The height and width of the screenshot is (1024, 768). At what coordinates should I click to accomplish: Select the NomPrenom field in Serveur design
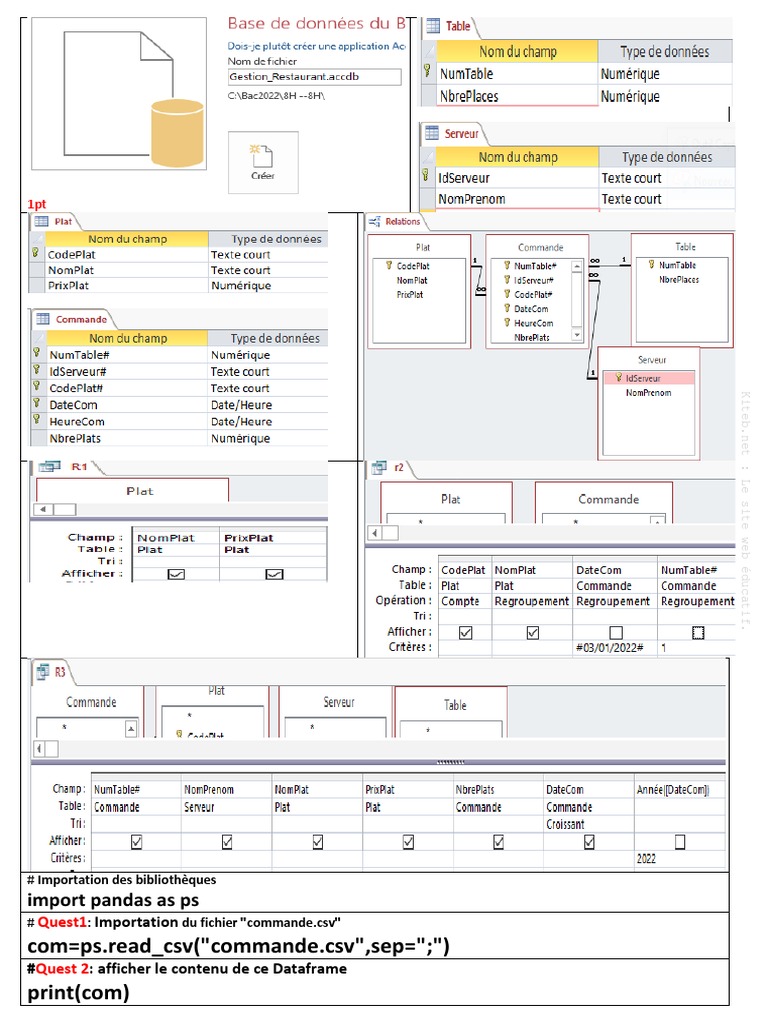pos(517,199)
